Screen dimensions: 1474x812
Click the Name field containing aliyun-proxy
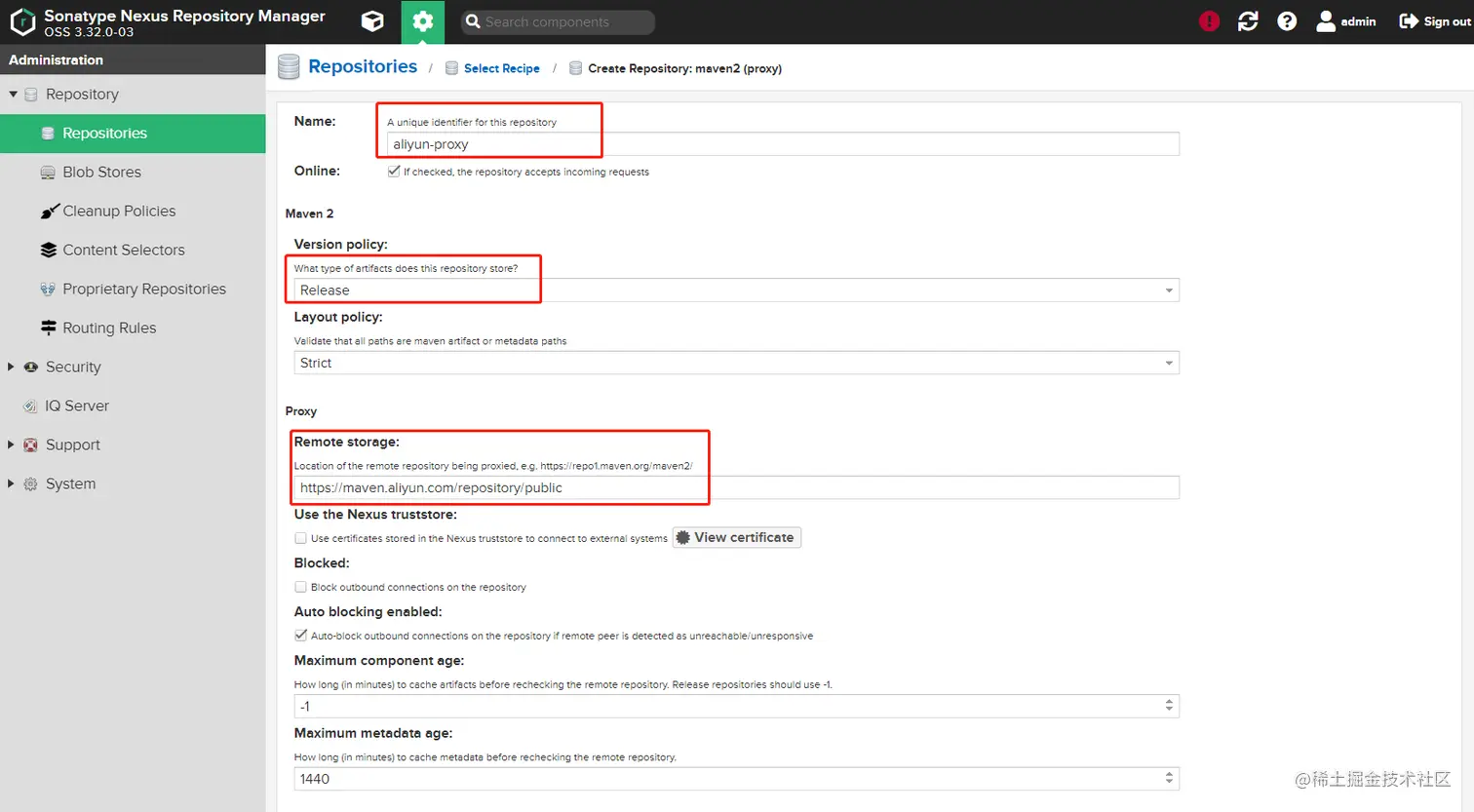click(x=783, y=144)
